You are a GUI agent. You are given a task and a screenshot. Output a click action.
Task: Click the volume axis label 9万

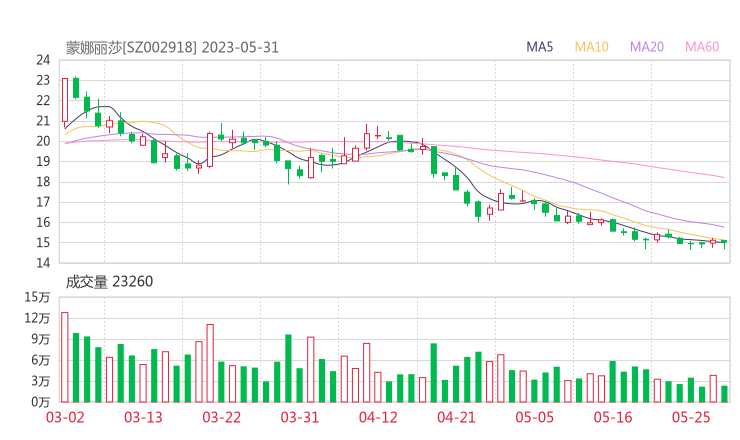41,339
